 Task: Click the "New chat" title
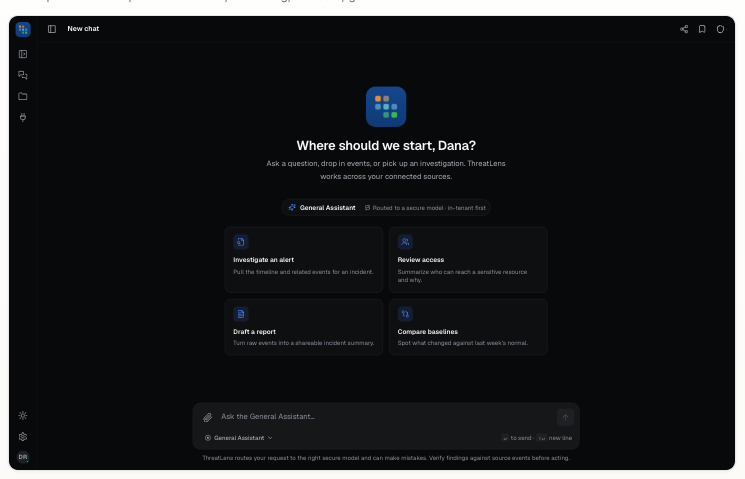click(x=83, y=29)
